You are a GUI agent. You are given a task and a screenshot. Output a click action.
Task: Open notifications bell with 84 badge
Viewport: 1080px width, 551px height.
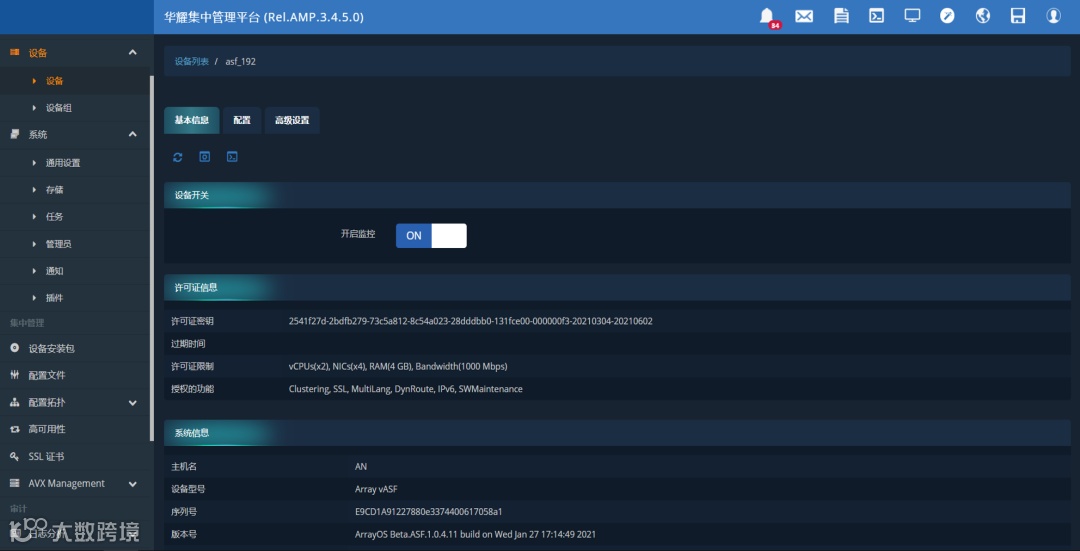[x=767, y=16]
